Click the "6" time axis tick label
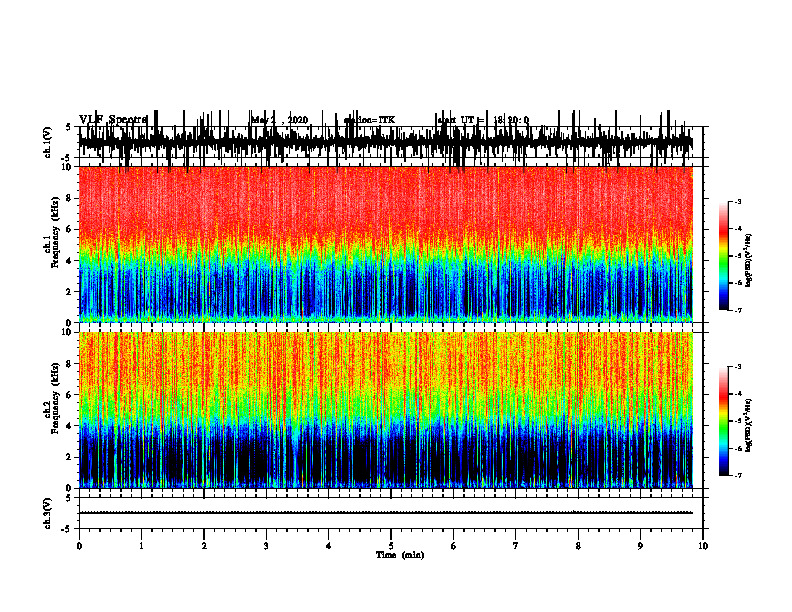Image resolution: width=792 pixels, height=612 pixels. [453, 546]
